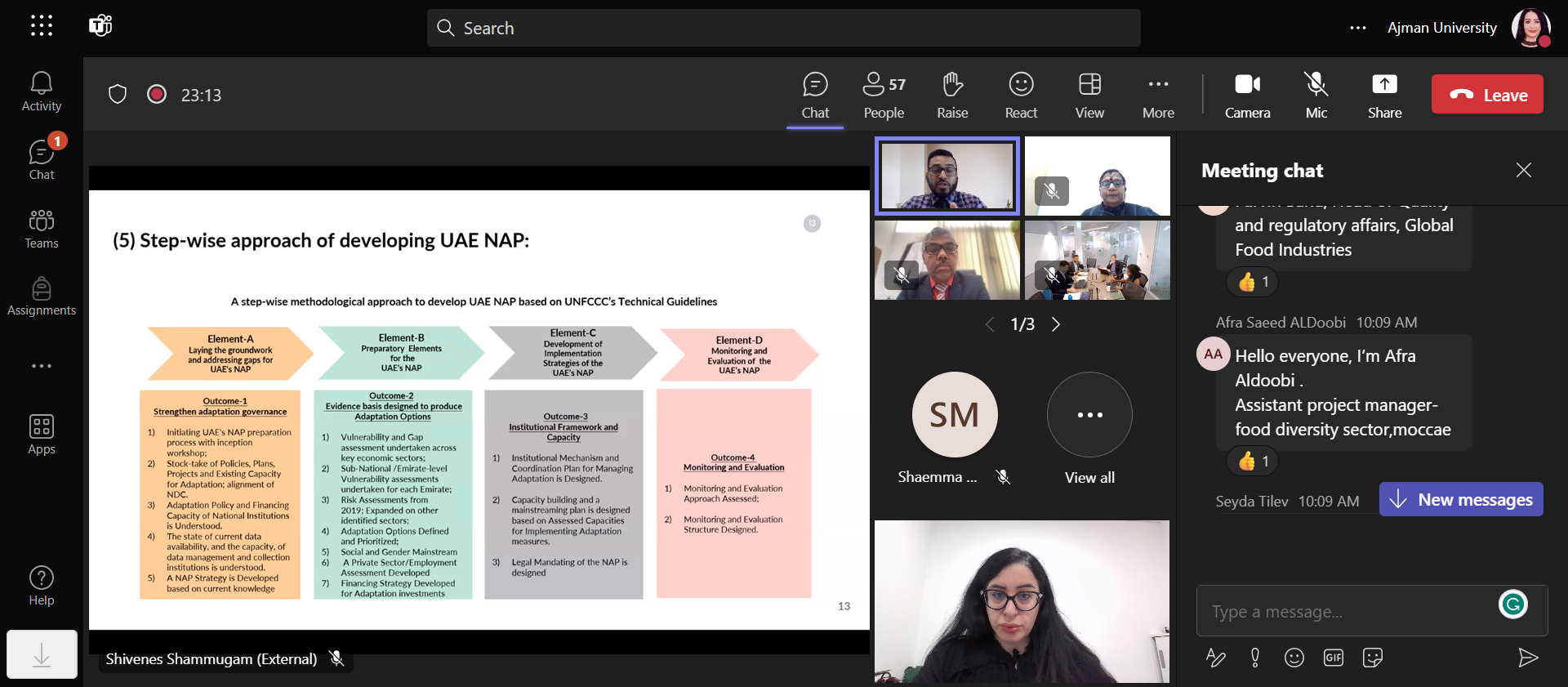Open the app launcher grid menu
The height and width of the screenshot is (687, 1568).
point(42,26)
